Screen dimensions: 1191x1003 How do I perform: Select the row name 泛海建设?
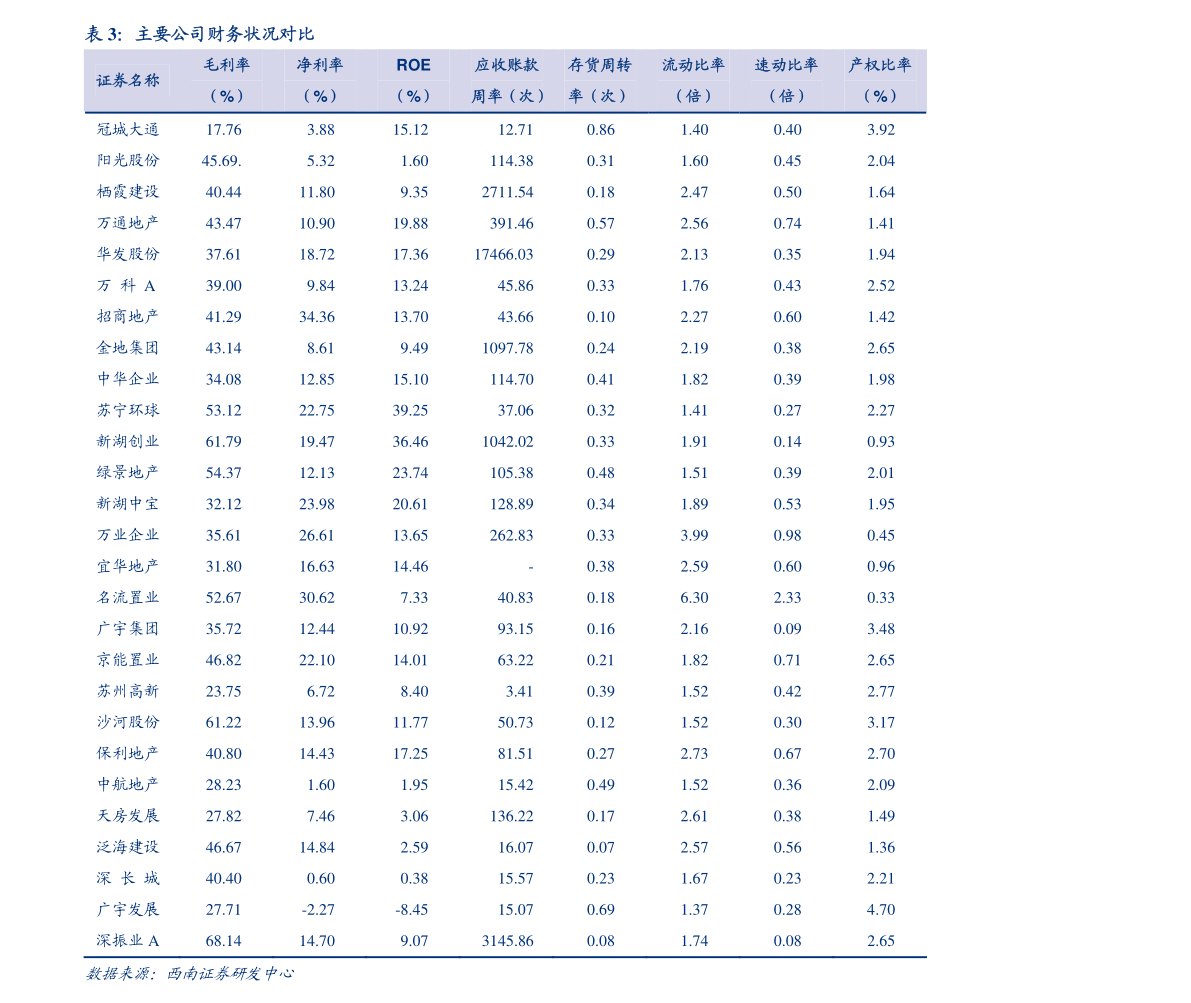(128, 846)
